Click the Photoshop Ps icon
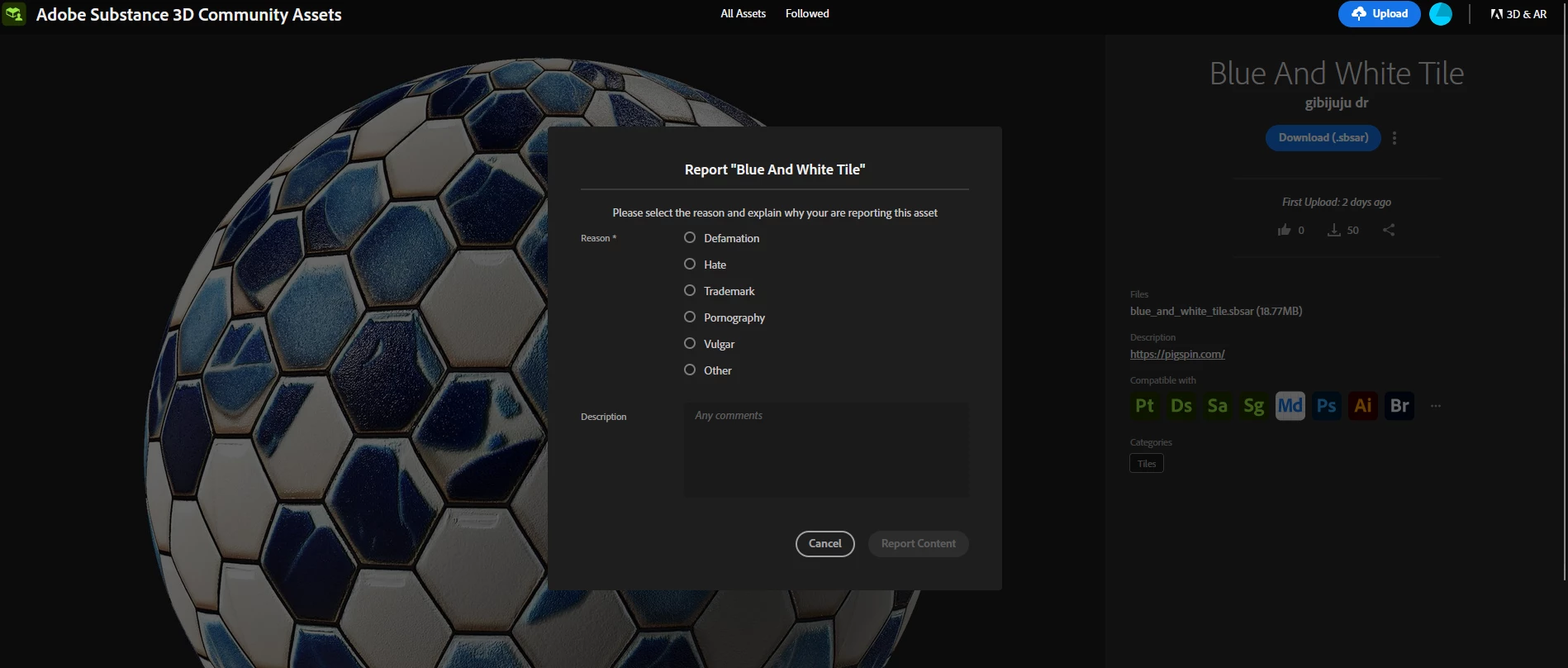The width and height of the screenshot is (1568, 668). tap(1327, 406)
